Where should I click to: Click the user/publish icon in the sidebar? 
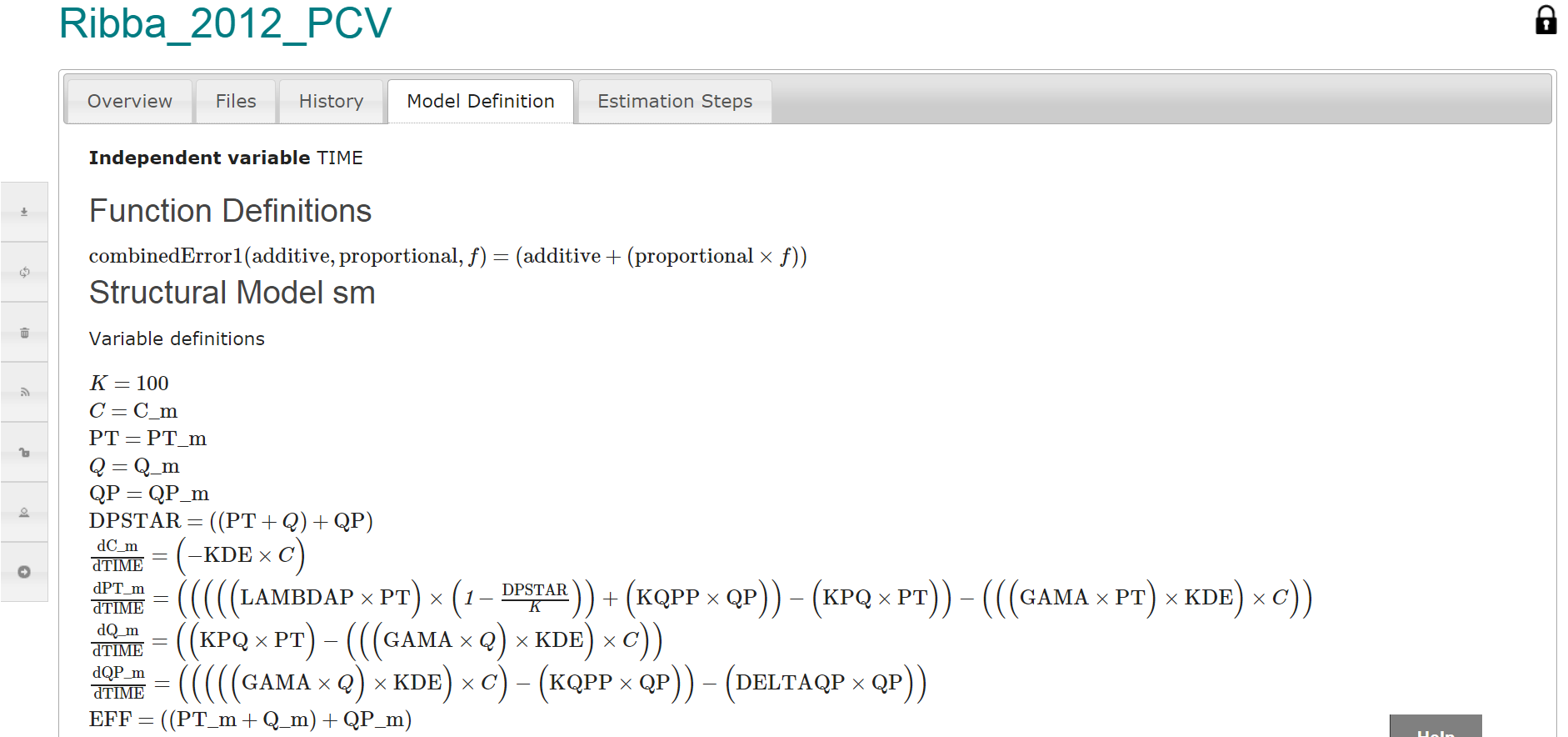[24, 513]
